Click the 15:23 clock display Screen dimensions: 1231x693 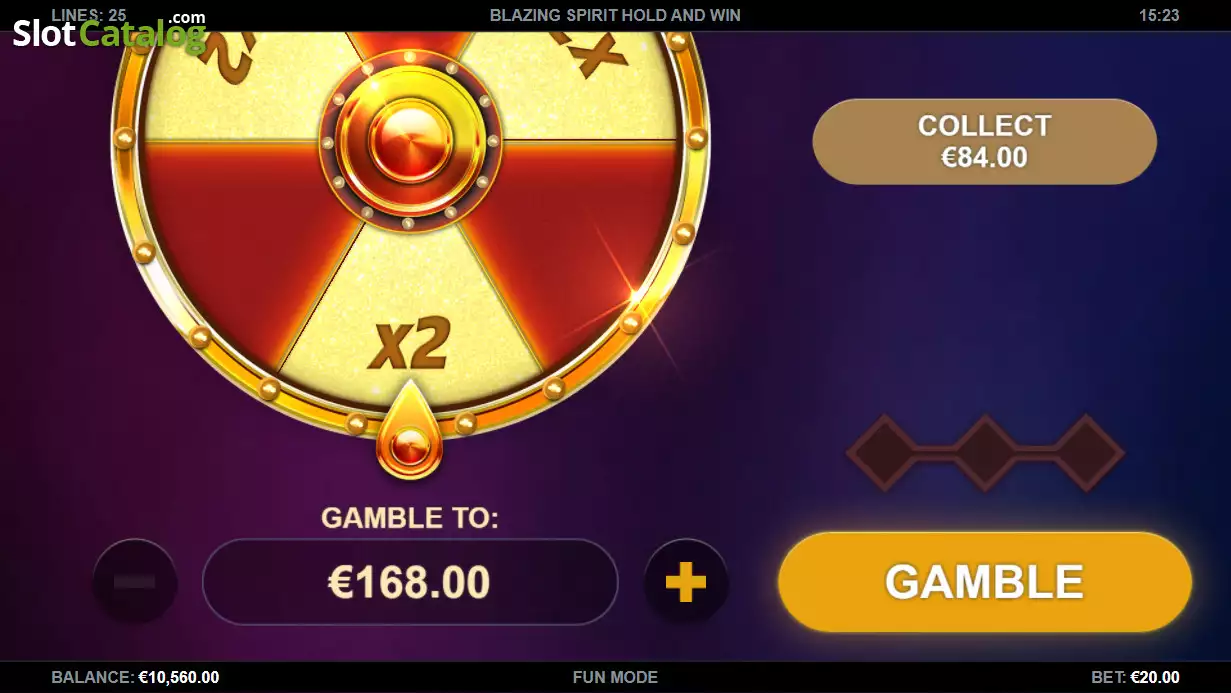click(1159, 15)
